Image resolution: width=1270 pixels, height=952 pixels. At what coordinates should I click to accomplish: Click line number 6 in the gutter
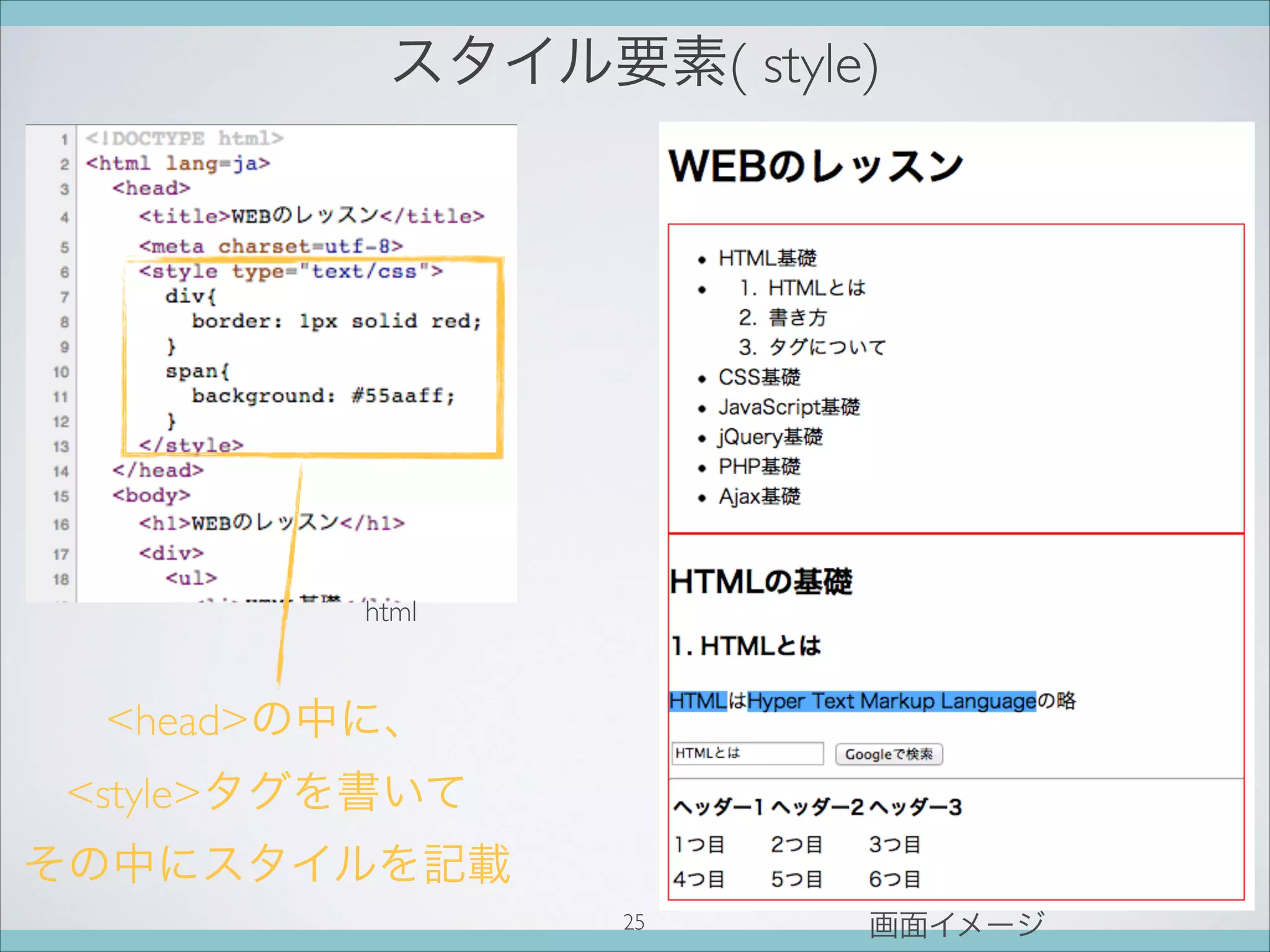(64, 272)
